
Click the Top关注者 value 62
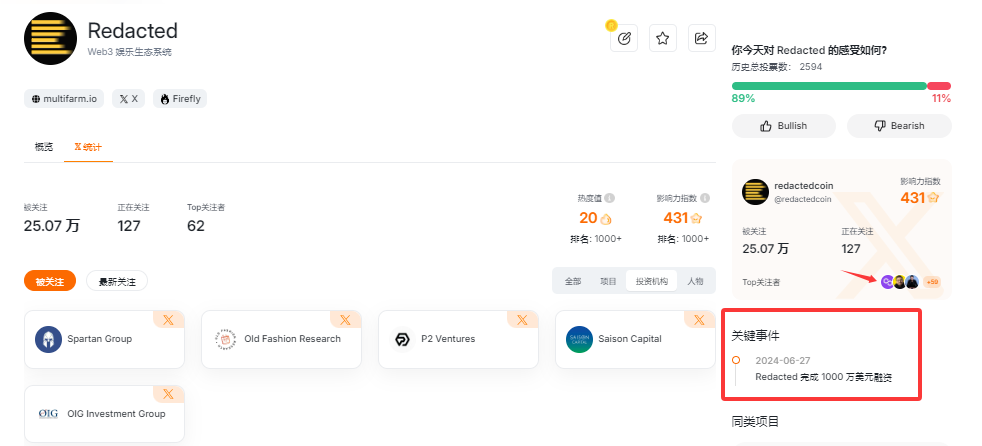point(196,226)
